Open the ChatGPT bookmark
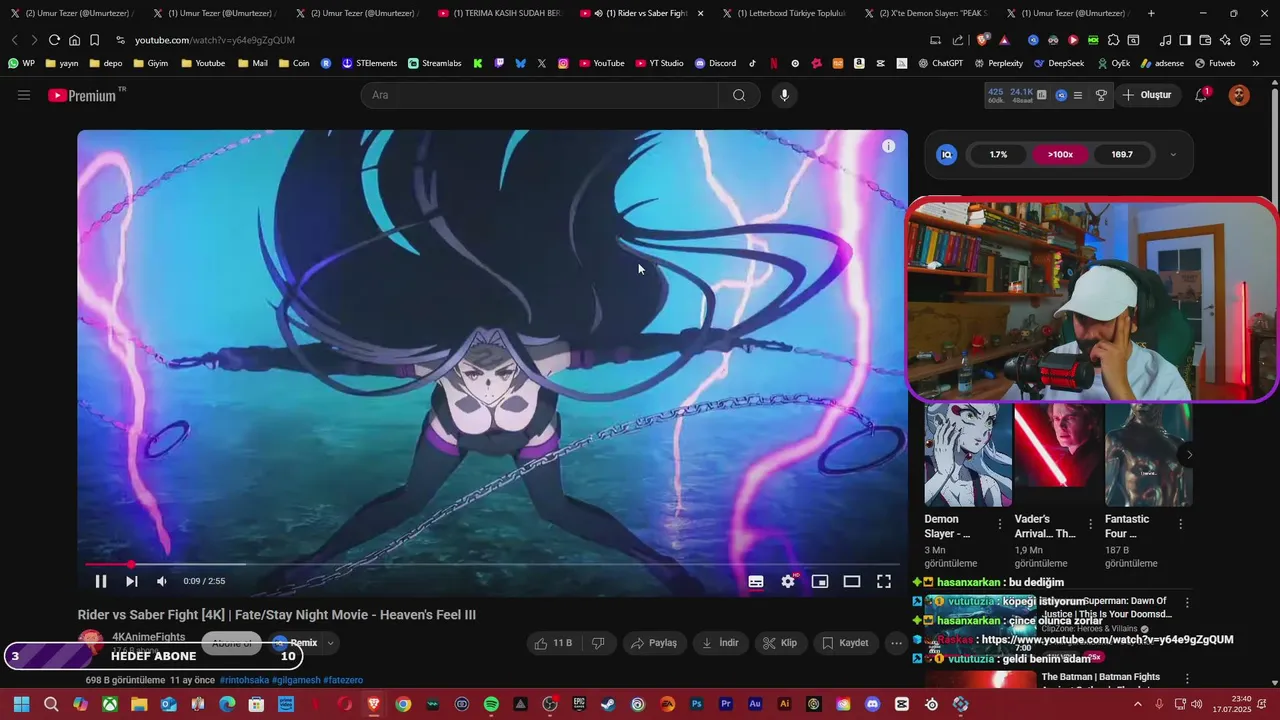This screenshot has width=1280, height=720. 940,63
